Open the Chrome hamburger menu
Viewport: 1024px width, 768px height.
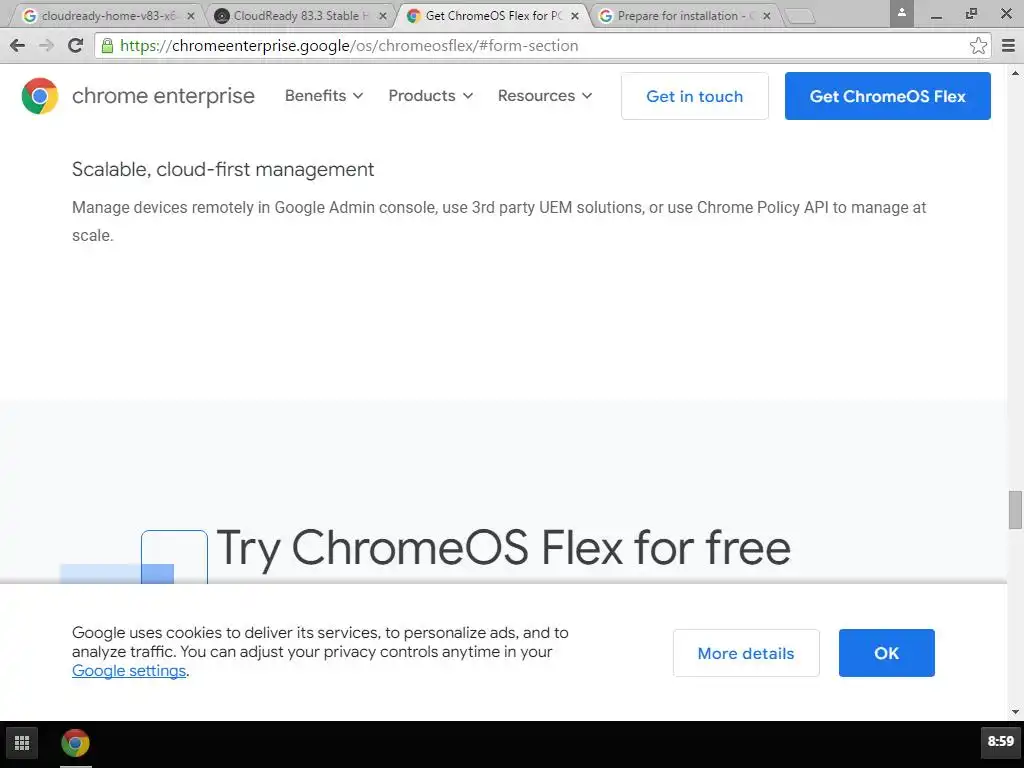coord(1008,45)
